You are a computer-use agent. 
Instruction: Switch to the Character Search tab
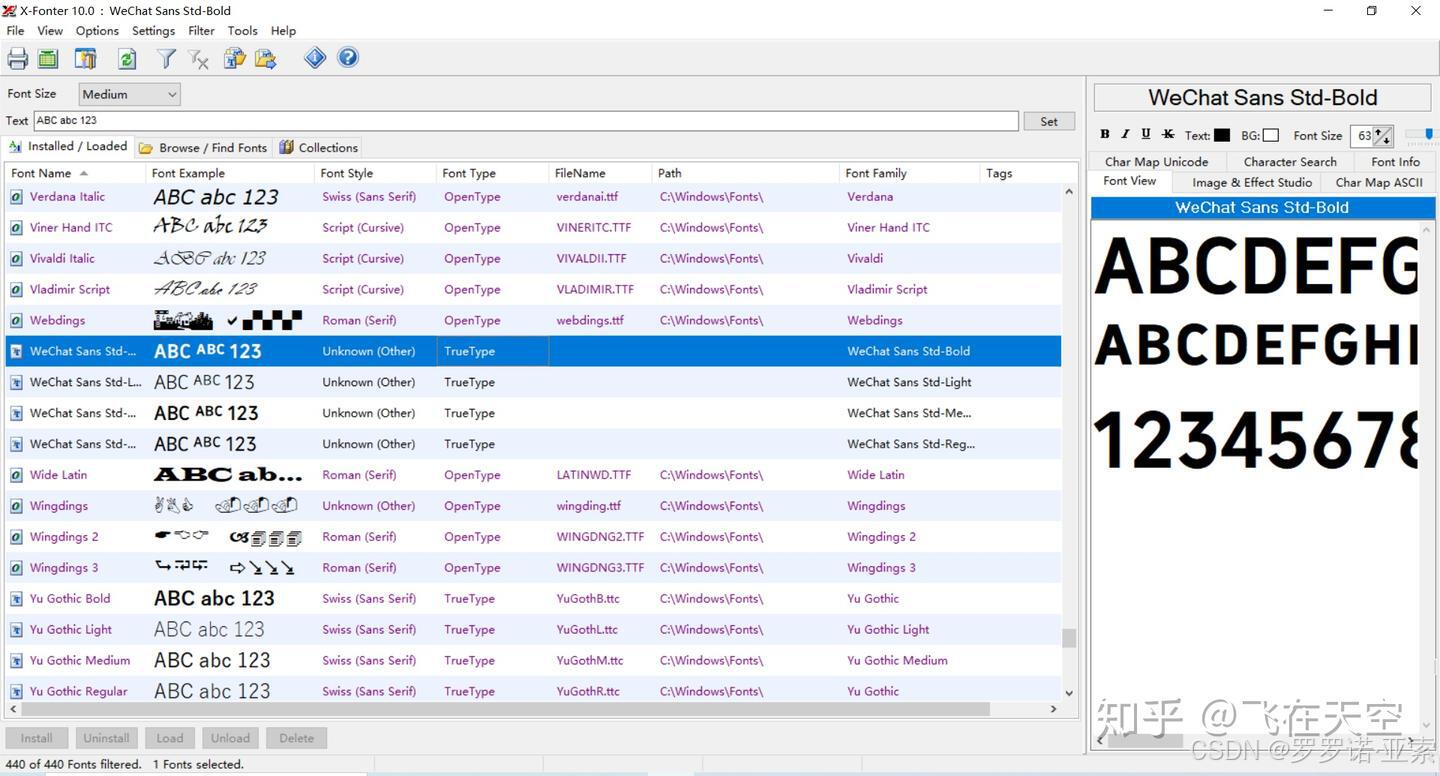(x=1290, y=162)
